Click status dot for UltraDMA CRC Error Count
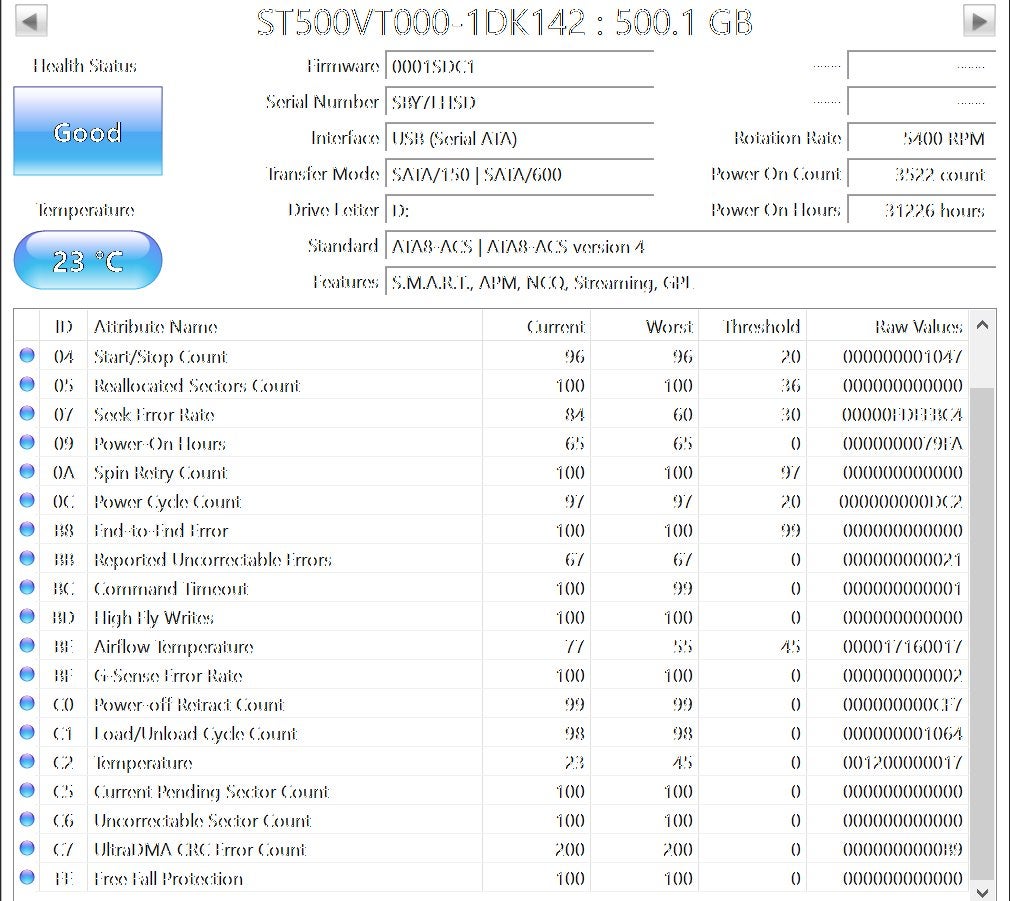The image size is (1010, 901). (x=27, y=848)
